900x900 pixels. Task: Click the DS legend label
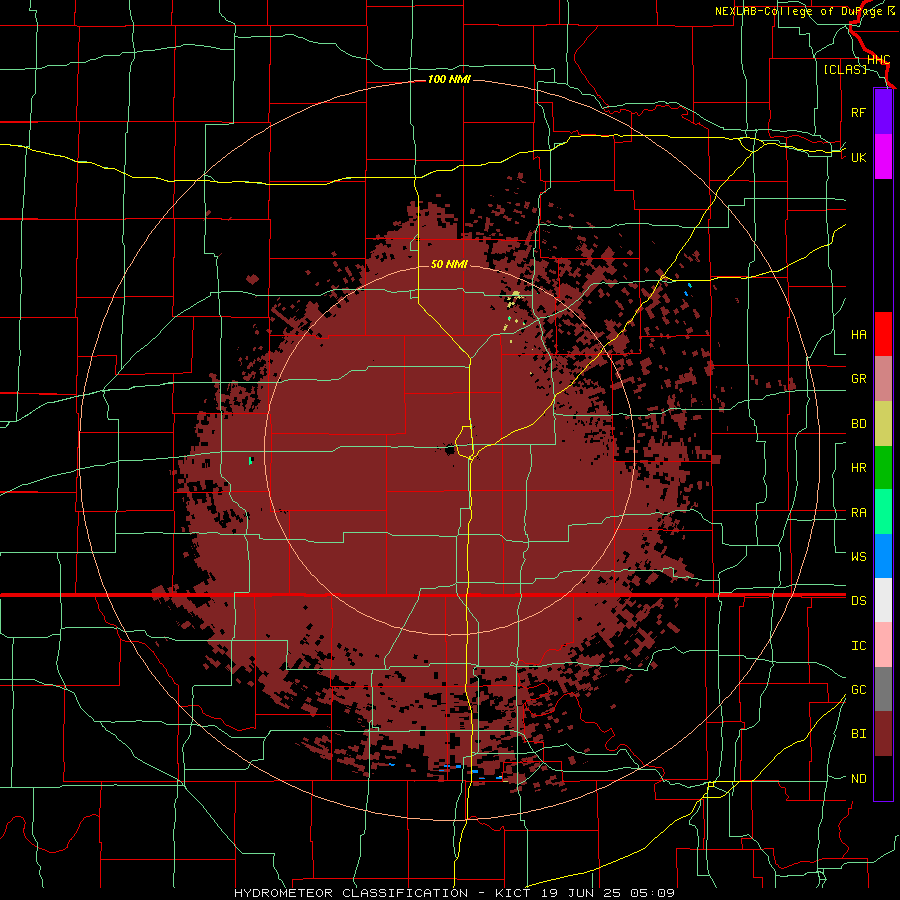point(858,600)
